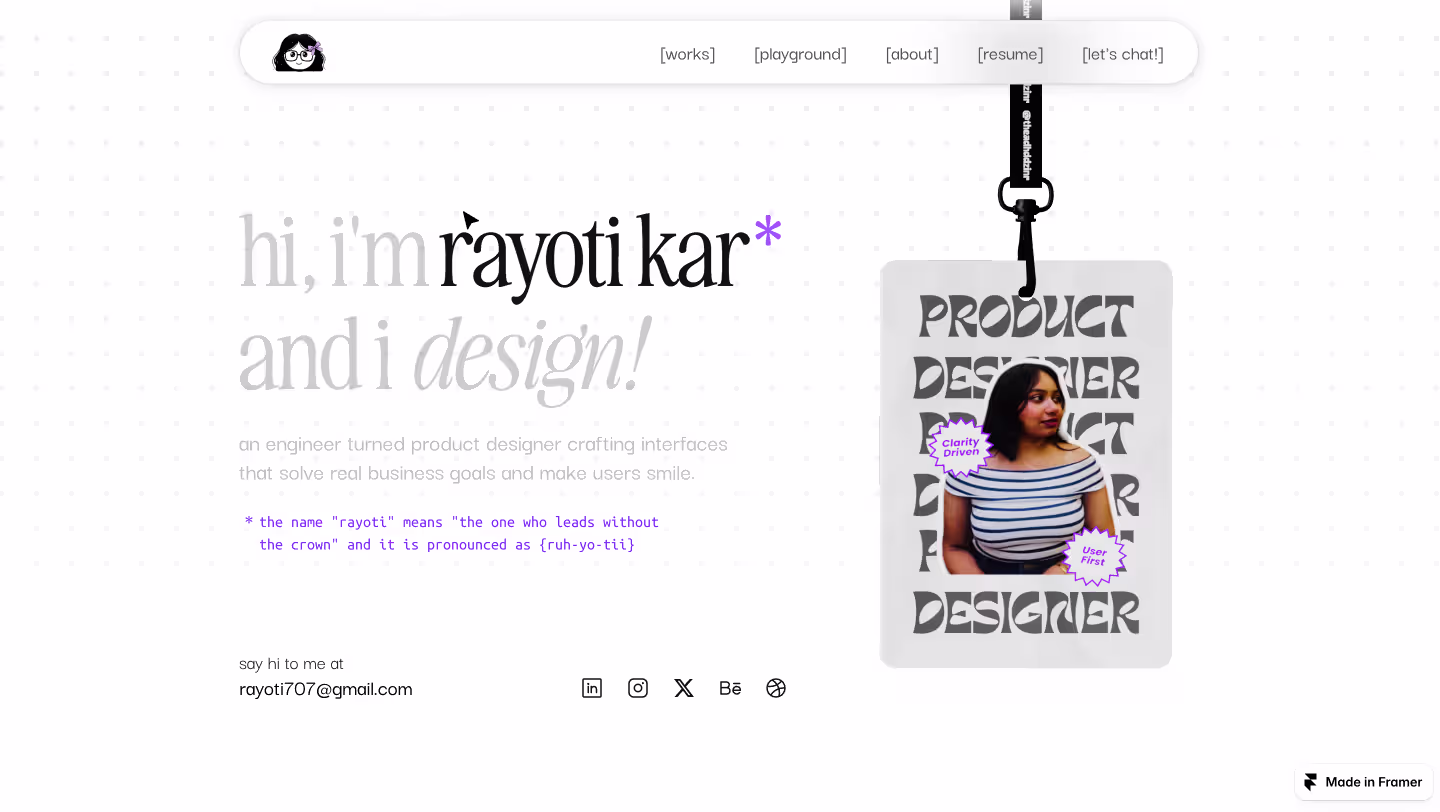1440x812 pixels.
Task: Click the cartoon avatar logo in the navbar
Action: click(299, 53)
